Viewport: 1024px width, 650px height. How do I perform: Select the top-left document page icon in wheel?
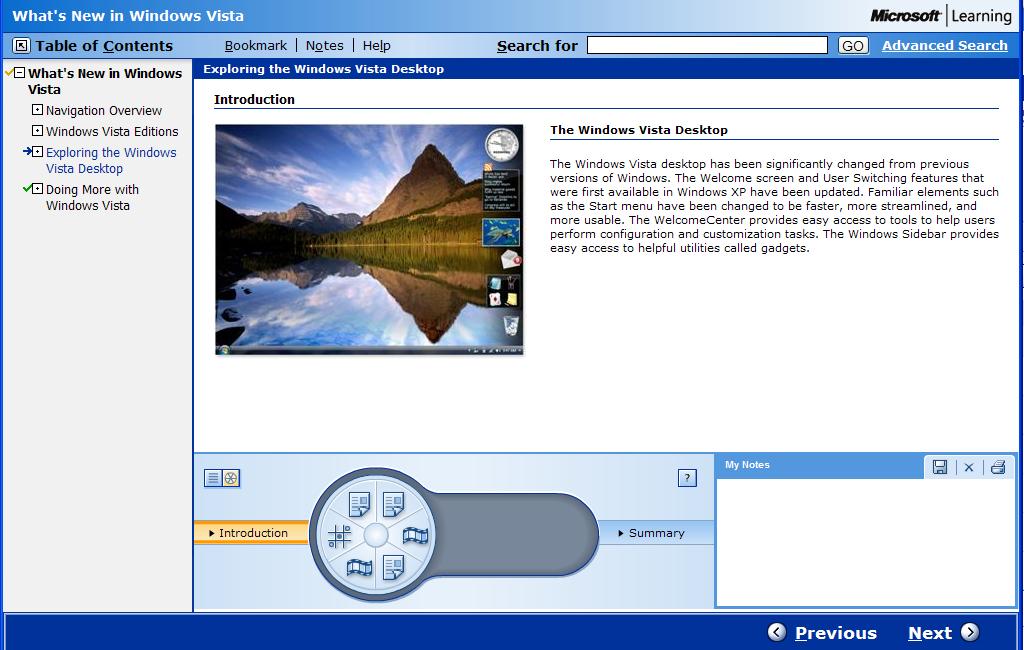pos(359,504)
